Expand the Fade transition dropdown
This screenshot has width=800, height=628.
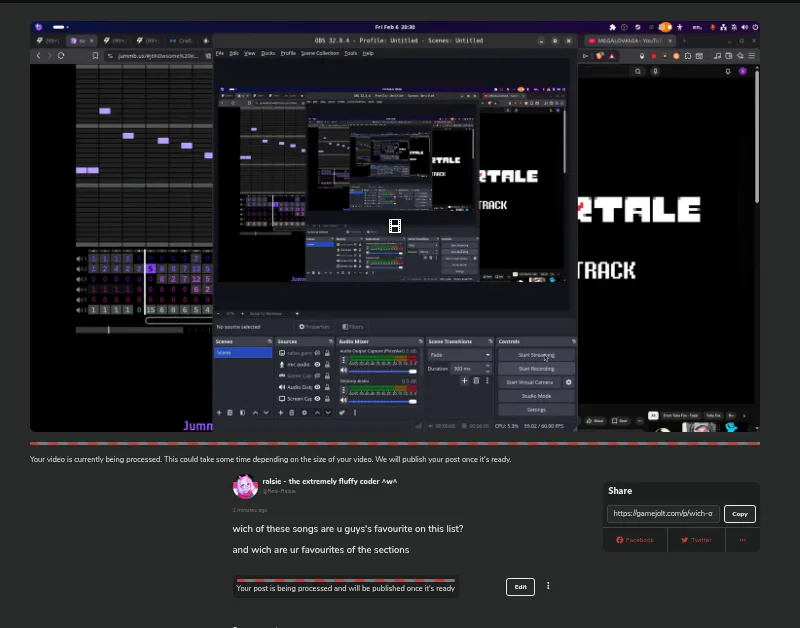click(459, 355)
